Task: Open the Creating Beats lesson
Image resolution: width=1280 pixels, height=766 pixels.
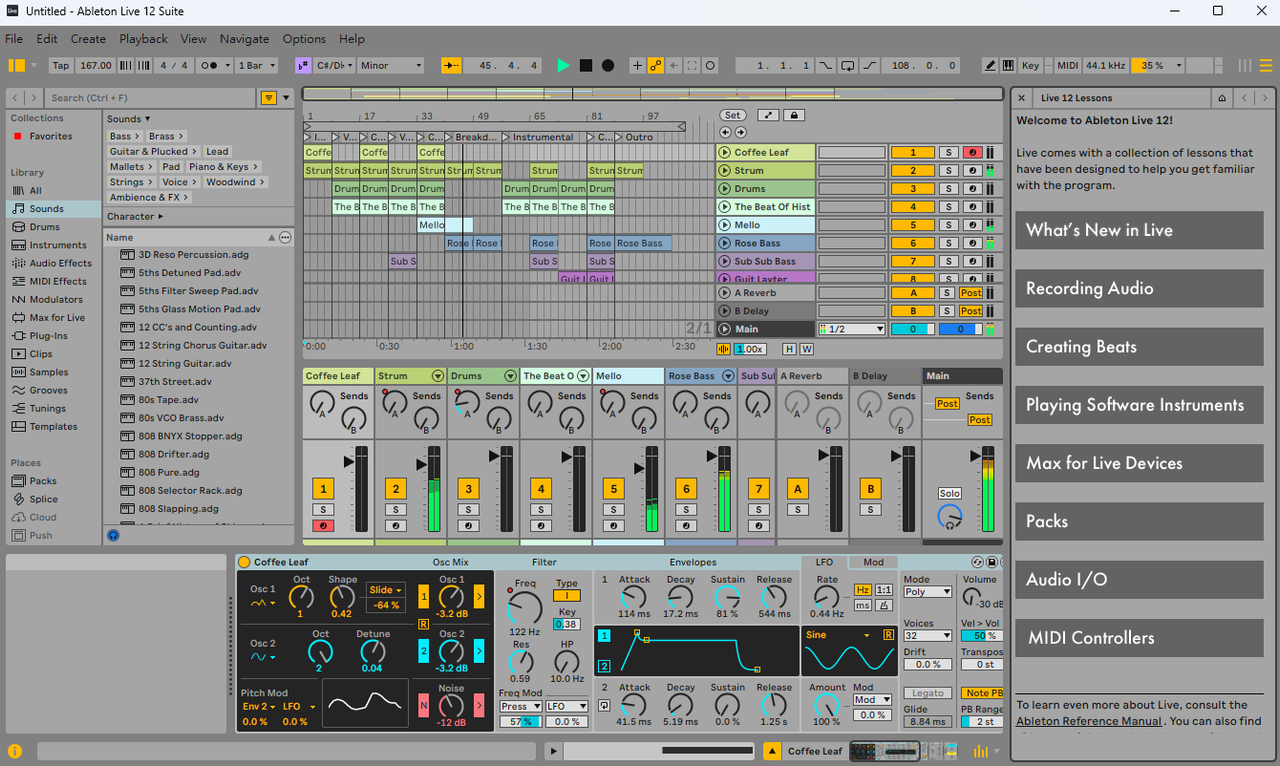Action: click(1140, 347)
